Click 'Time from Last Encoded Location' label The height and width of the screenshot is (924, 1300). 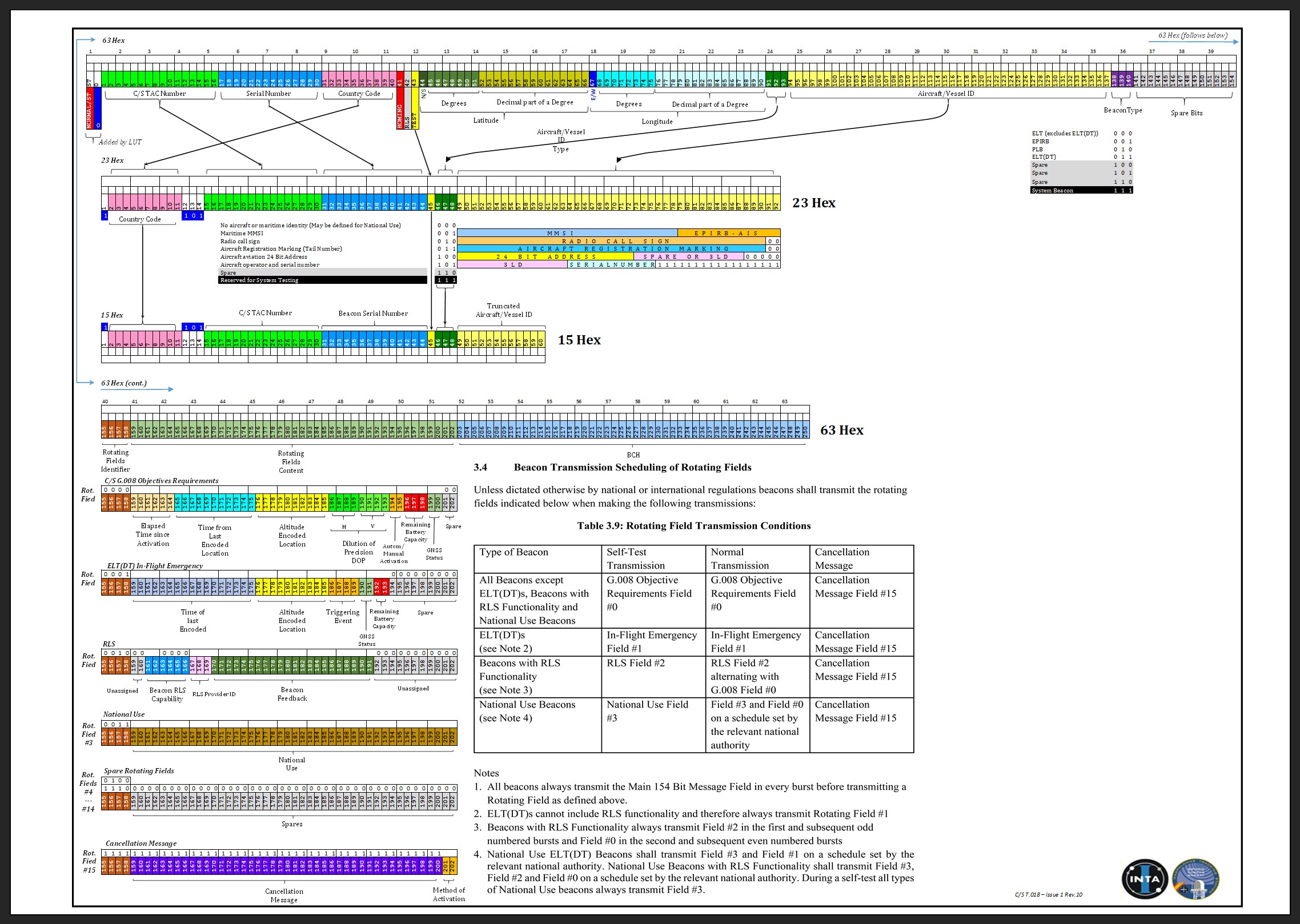(x=215, y=540)
